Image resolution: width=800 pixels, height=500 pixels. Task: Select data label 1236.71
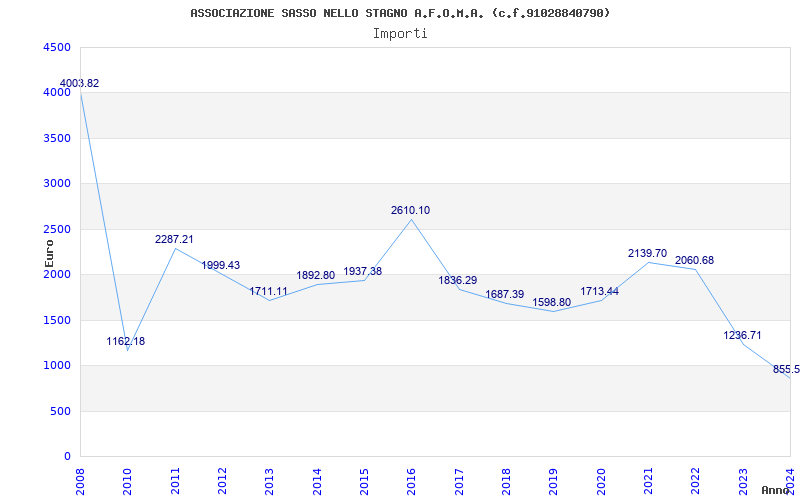pos(742,335)
